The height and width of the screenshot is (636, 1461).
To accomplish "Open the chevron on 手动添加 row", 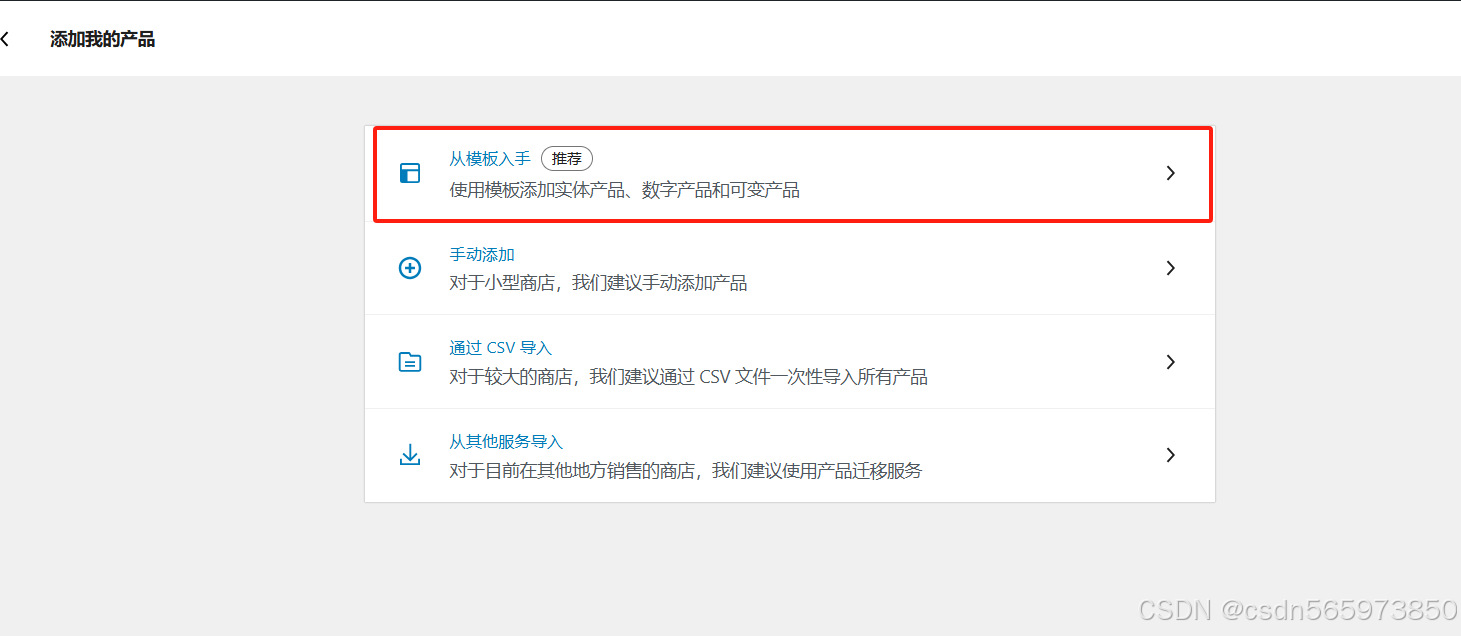I will click(x=1171, y=268).
